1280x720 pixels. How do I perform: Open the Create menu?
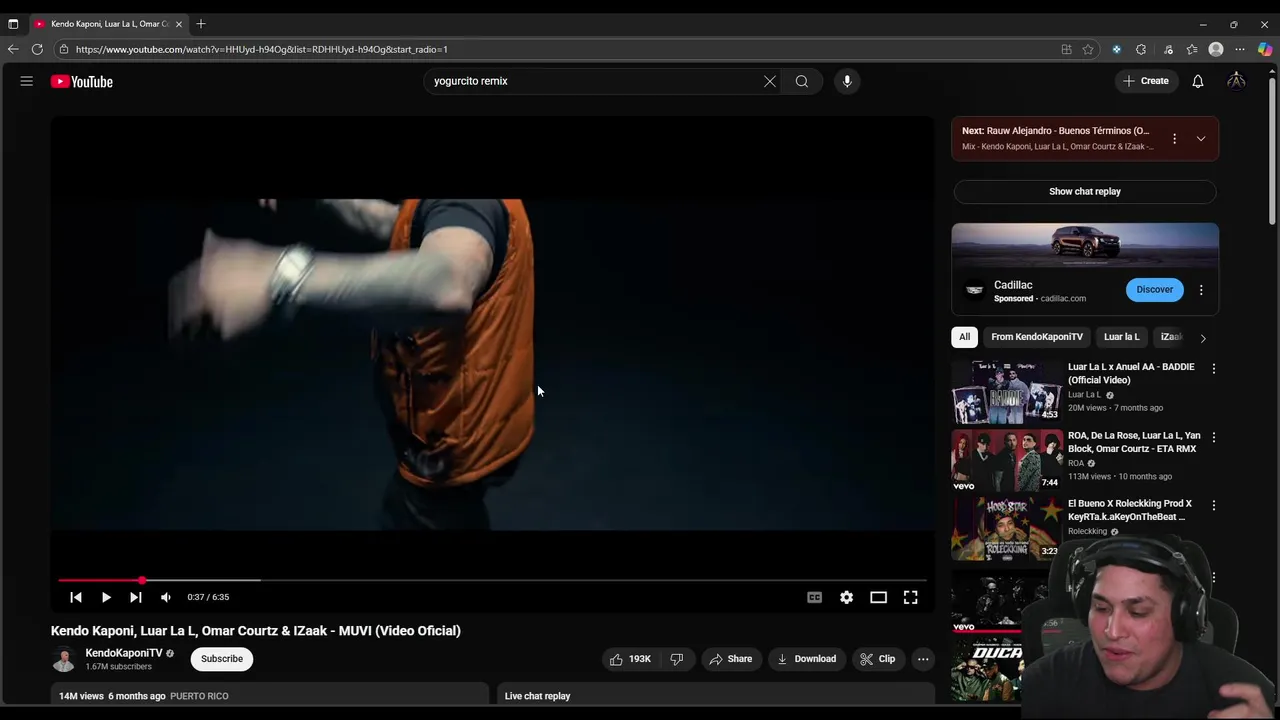point(1146,81)
